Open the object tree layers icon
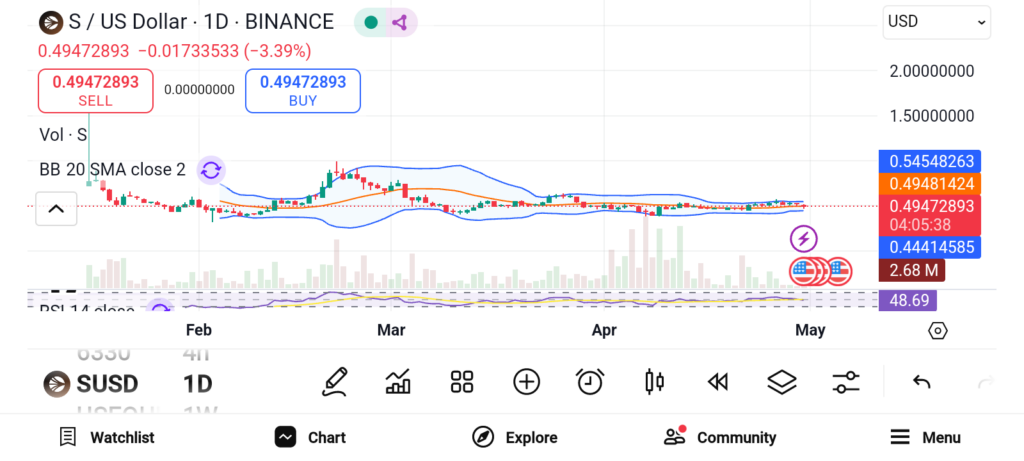The width and height of the screenshot is (1024, 461). coord(781,381)
